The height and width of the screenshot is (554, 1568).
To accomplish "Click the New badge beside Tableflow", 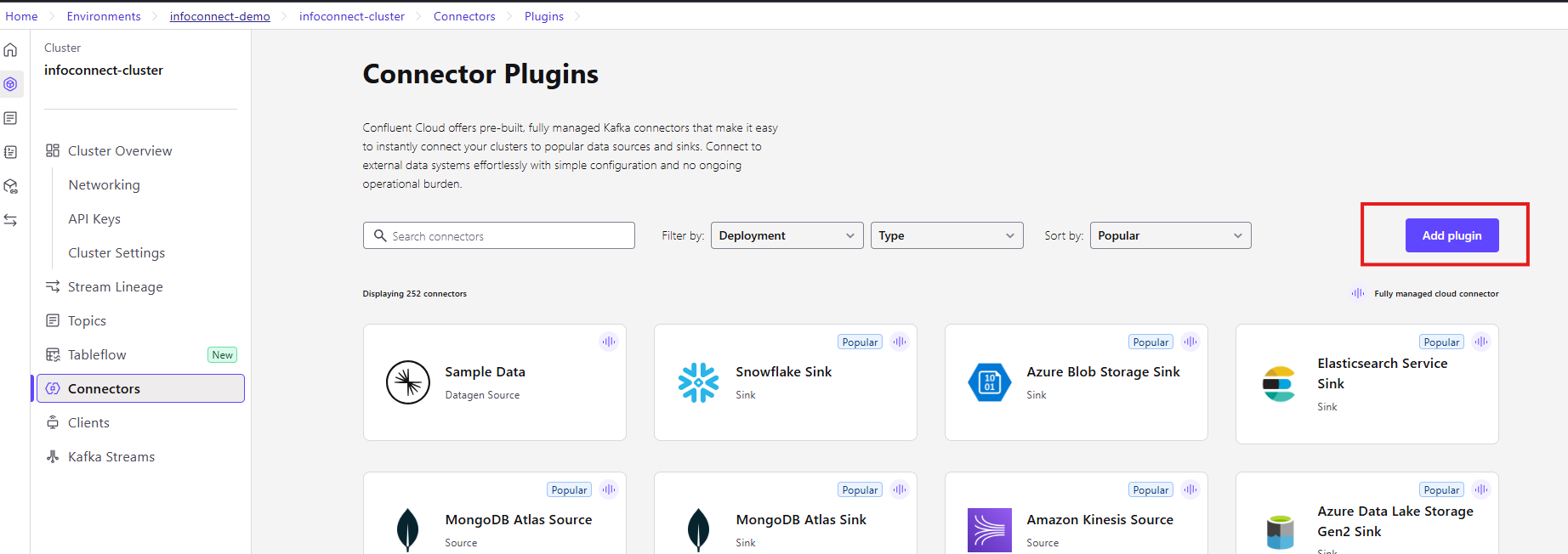I will click(x=222, y=355).
